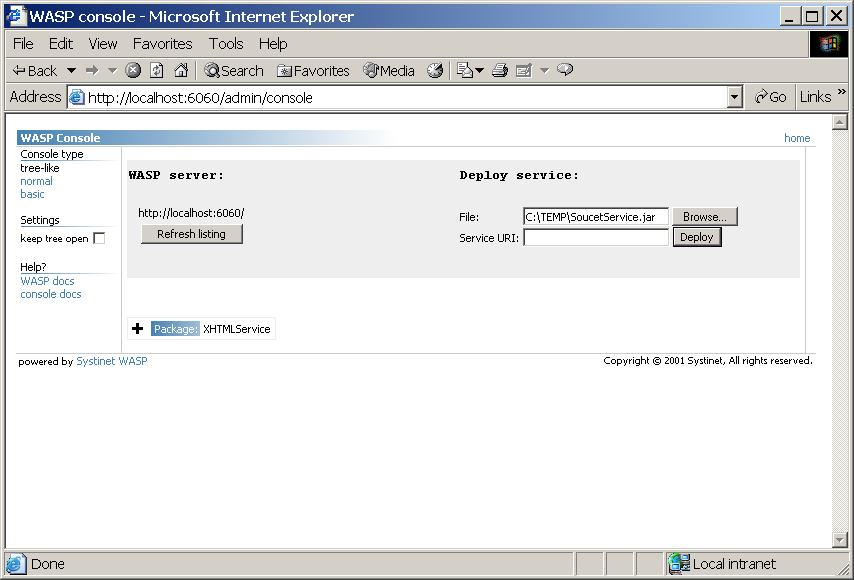Screen dimensions: 854x580
Task: Click the Discuss toolbar icon
Action: (x=565, y=70)
